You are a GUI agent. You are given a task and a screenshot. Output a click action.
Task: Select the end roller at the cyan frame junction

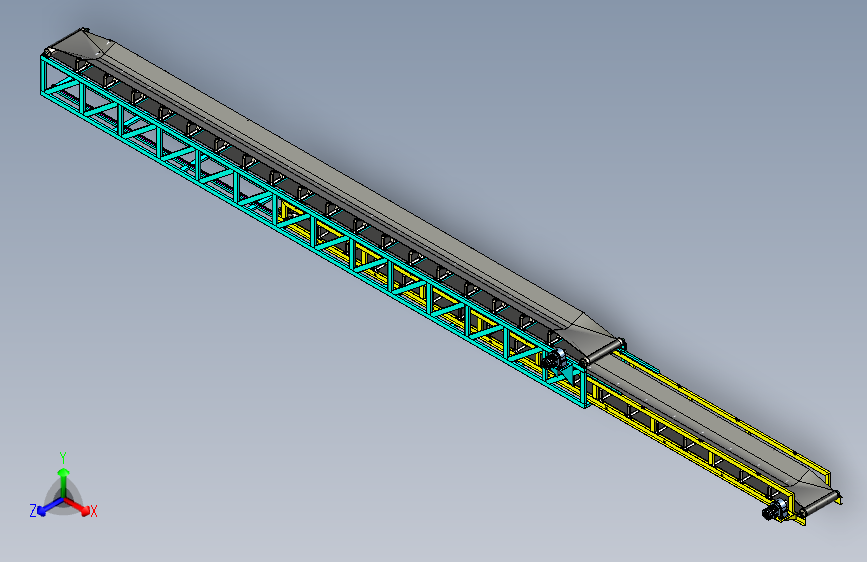point(603,351)
